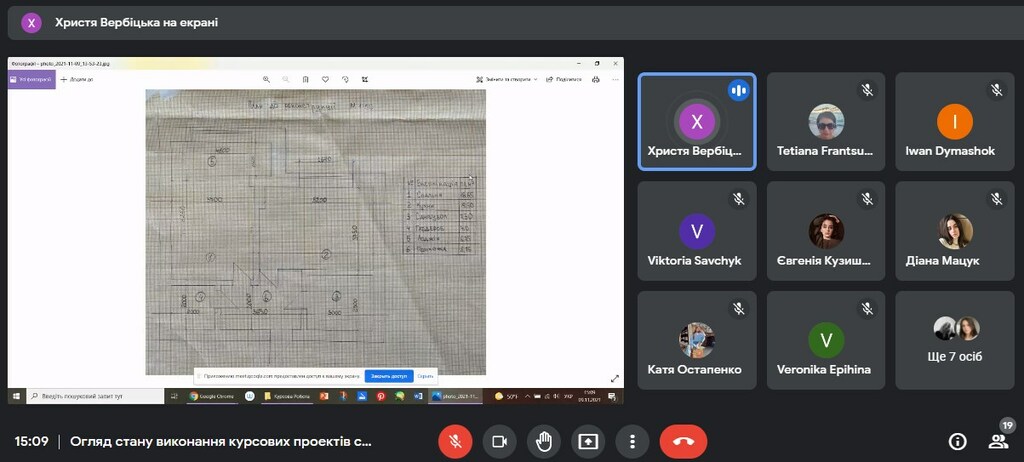Screen dimensions: 1024x462
Task: Click the 'Поділитися' share button
Action: coord(563,79)
